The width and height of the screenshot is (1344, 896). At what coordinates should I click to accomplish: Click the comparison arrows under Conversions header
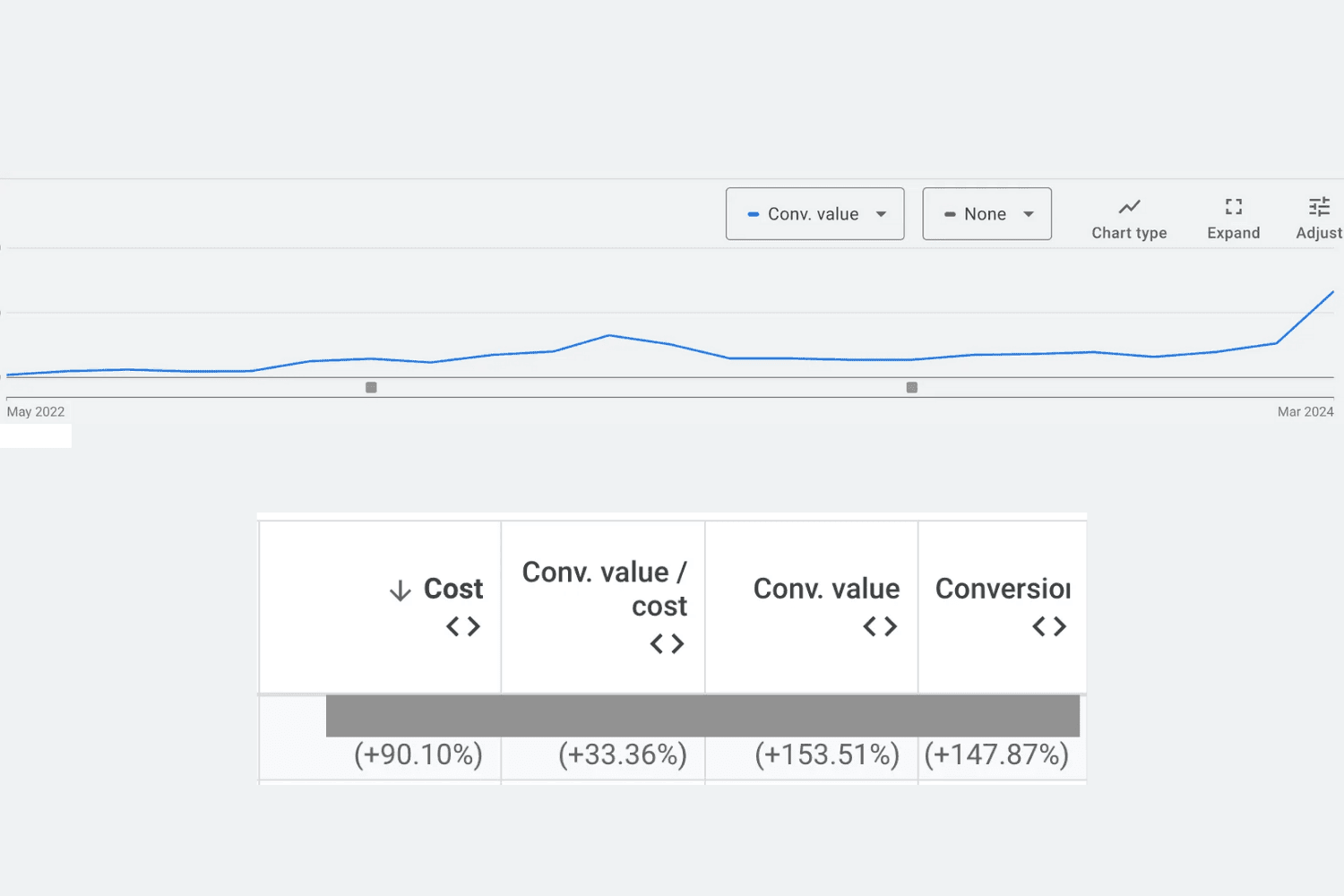pos(1048,626)
